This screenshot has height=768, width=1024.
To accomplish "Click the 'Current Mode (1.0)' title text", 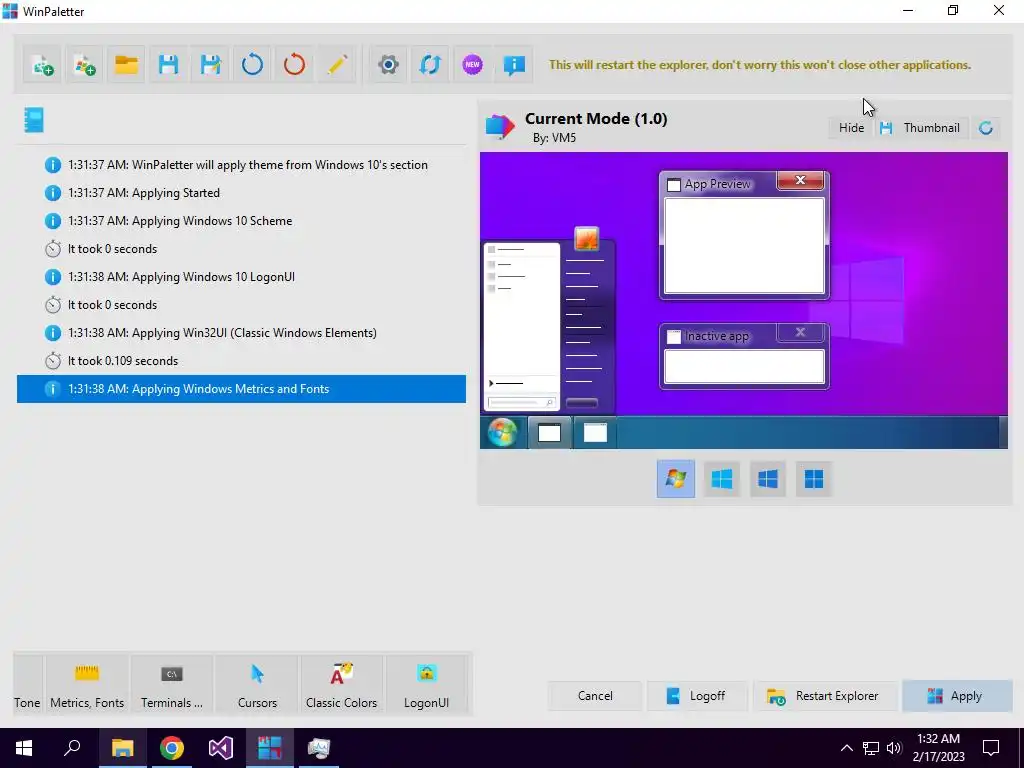I will (x=596, y=119).
